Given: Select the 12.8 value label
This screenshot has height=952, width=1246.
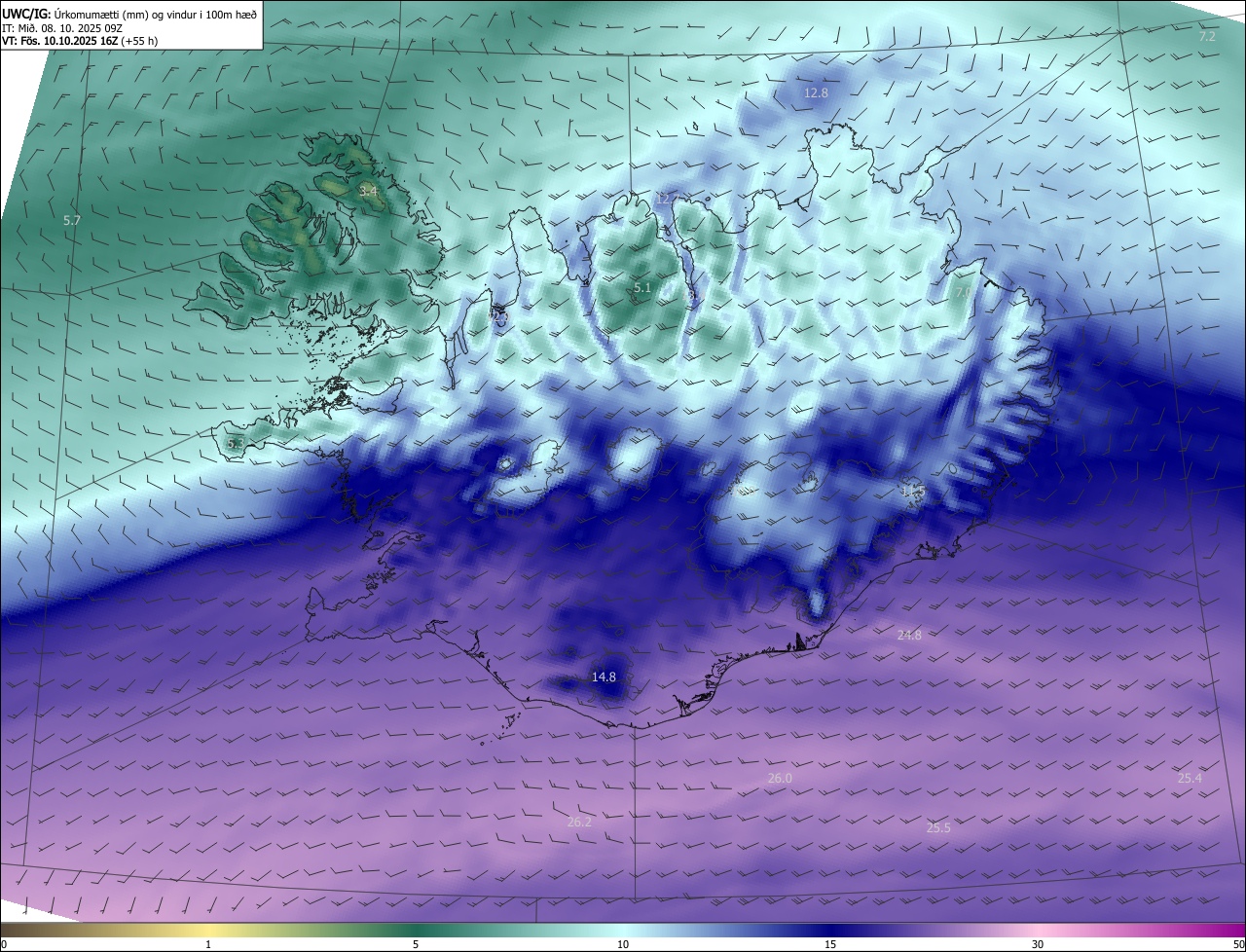Looking at the screenshot, I should (816, 92).
